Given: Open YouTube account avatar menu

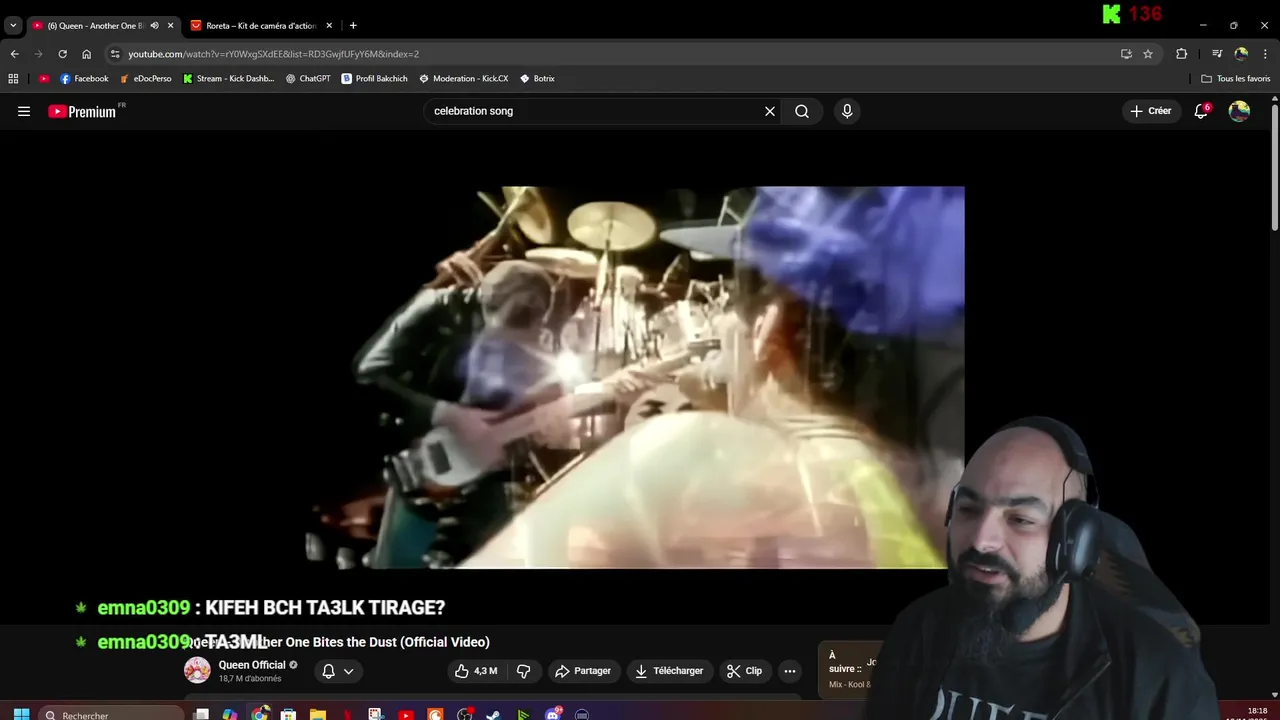Looking at the screenshot, I should (1239, 111).
